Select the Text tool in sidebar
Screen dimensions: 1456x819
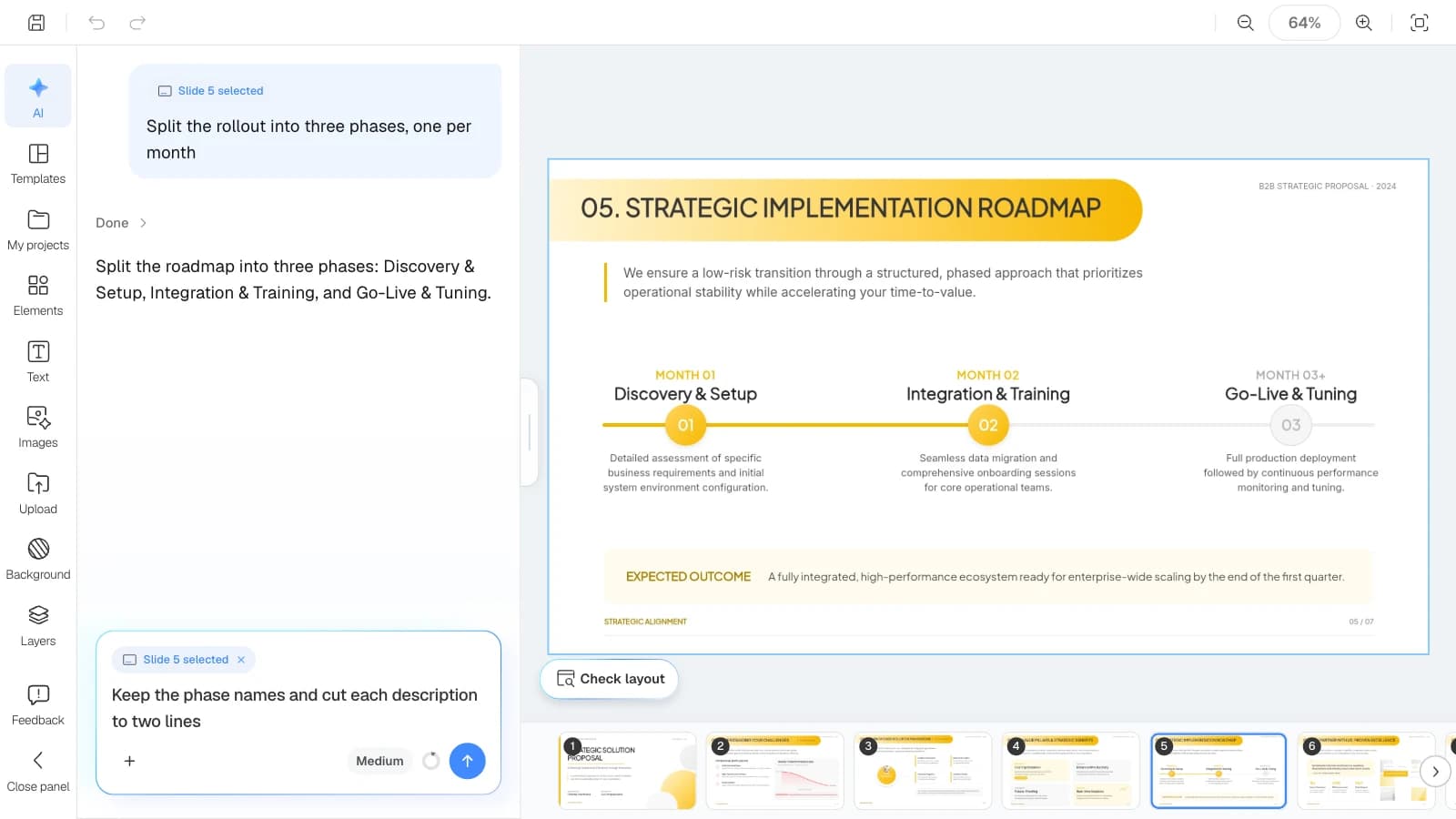tap(38, 362)
